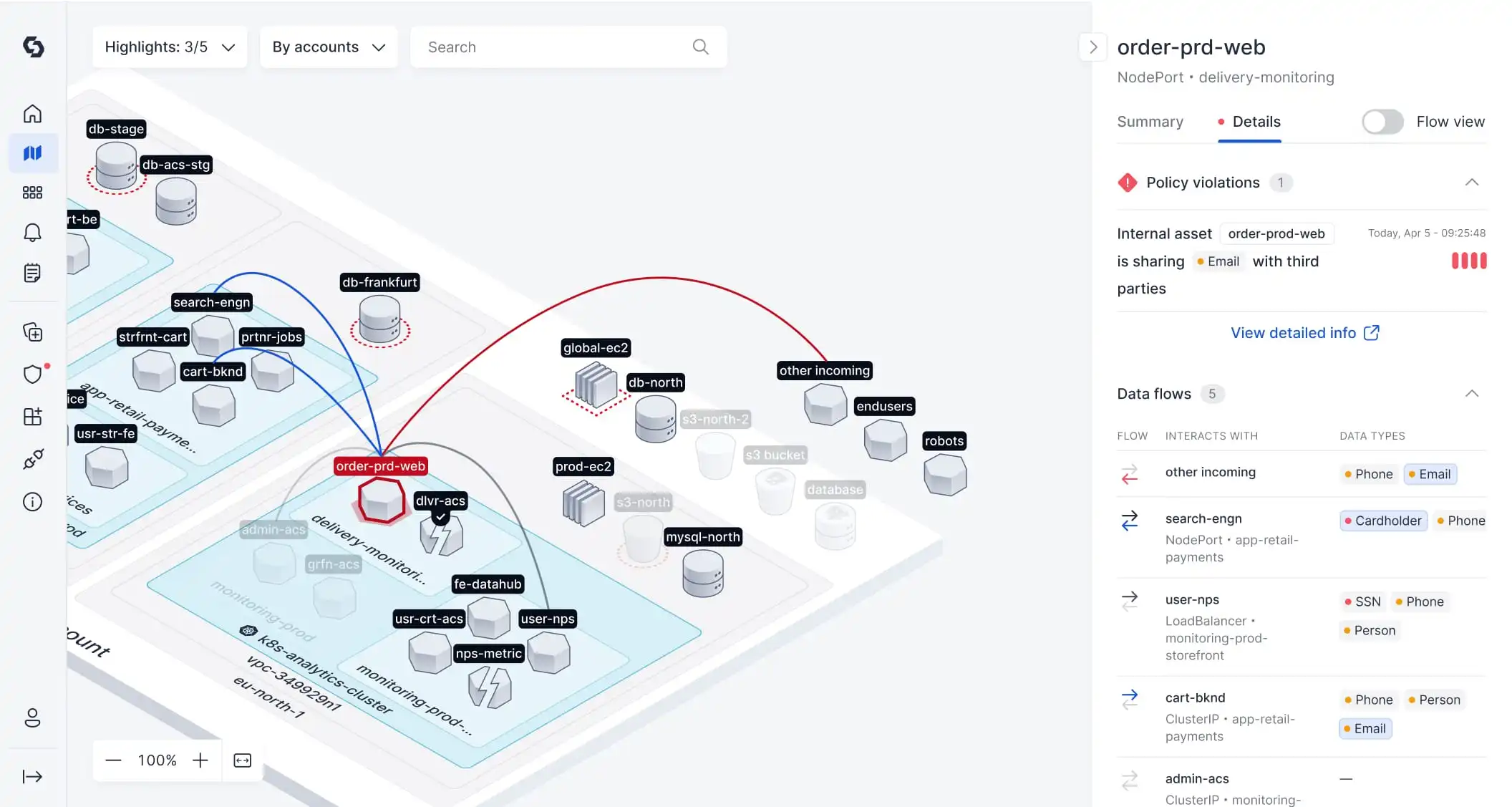Open the By accounts dropdown
Image resolution: width=1512 pixels, height=807 pixels.
click(328, 47)
